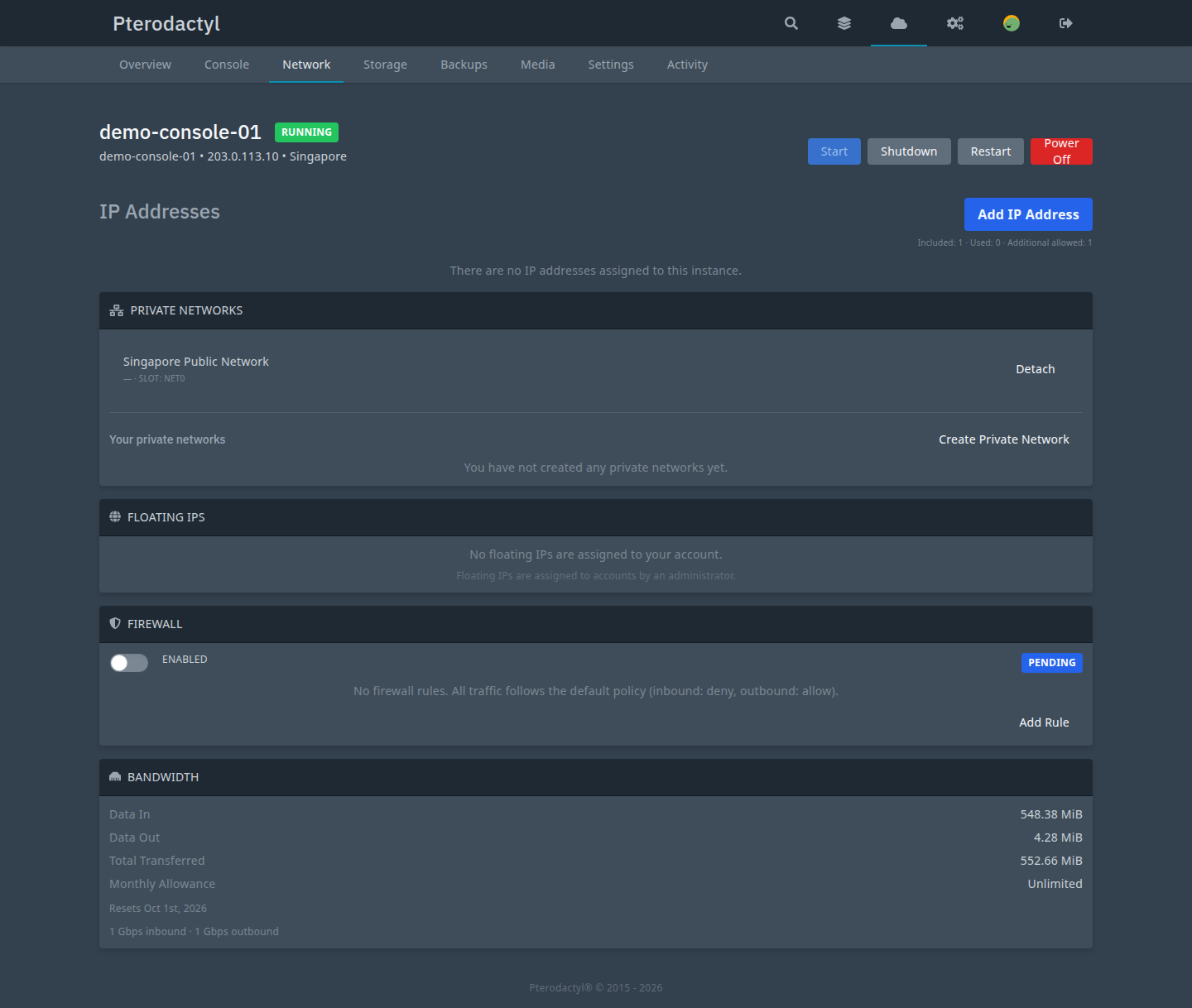Click the cloud icon in top navigation
The height and width of the screenshot is (1008, 1192).
899,23
